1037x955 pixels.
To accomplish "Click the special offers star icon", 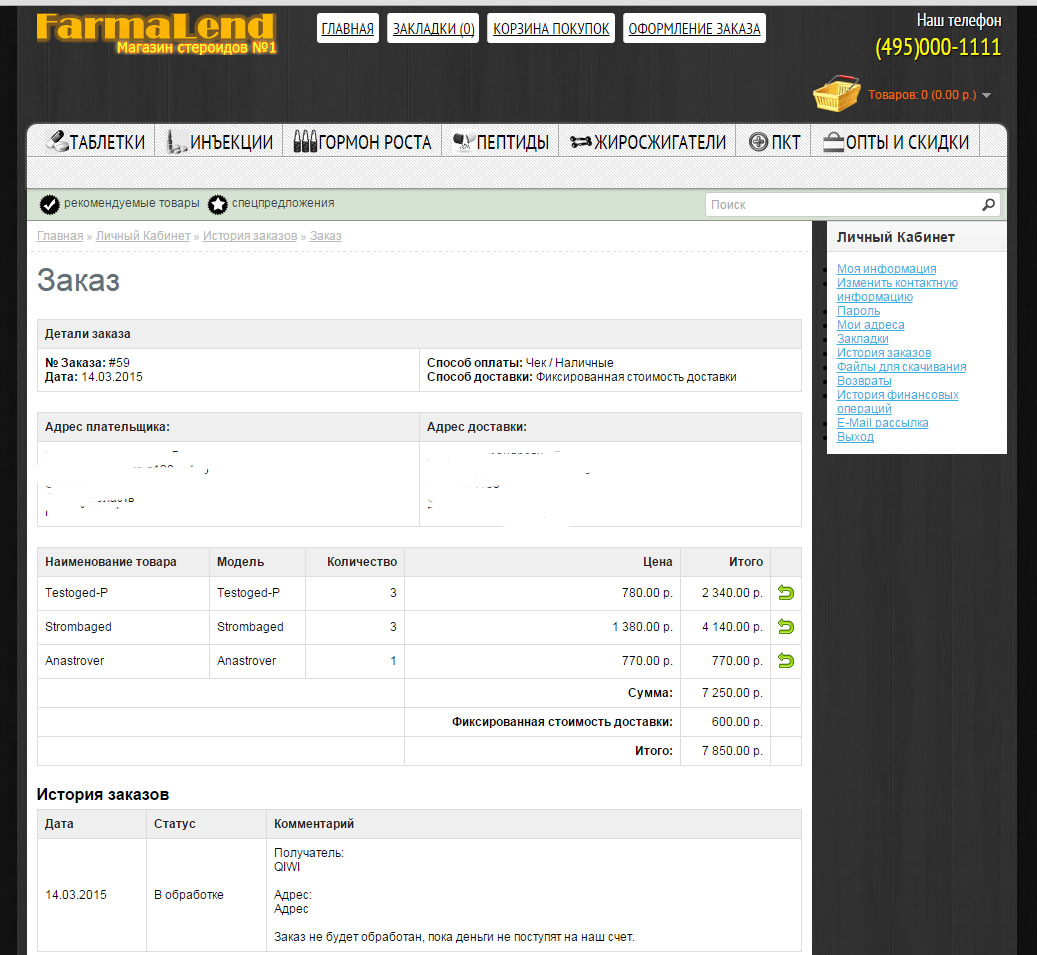I will pos(218,204).
